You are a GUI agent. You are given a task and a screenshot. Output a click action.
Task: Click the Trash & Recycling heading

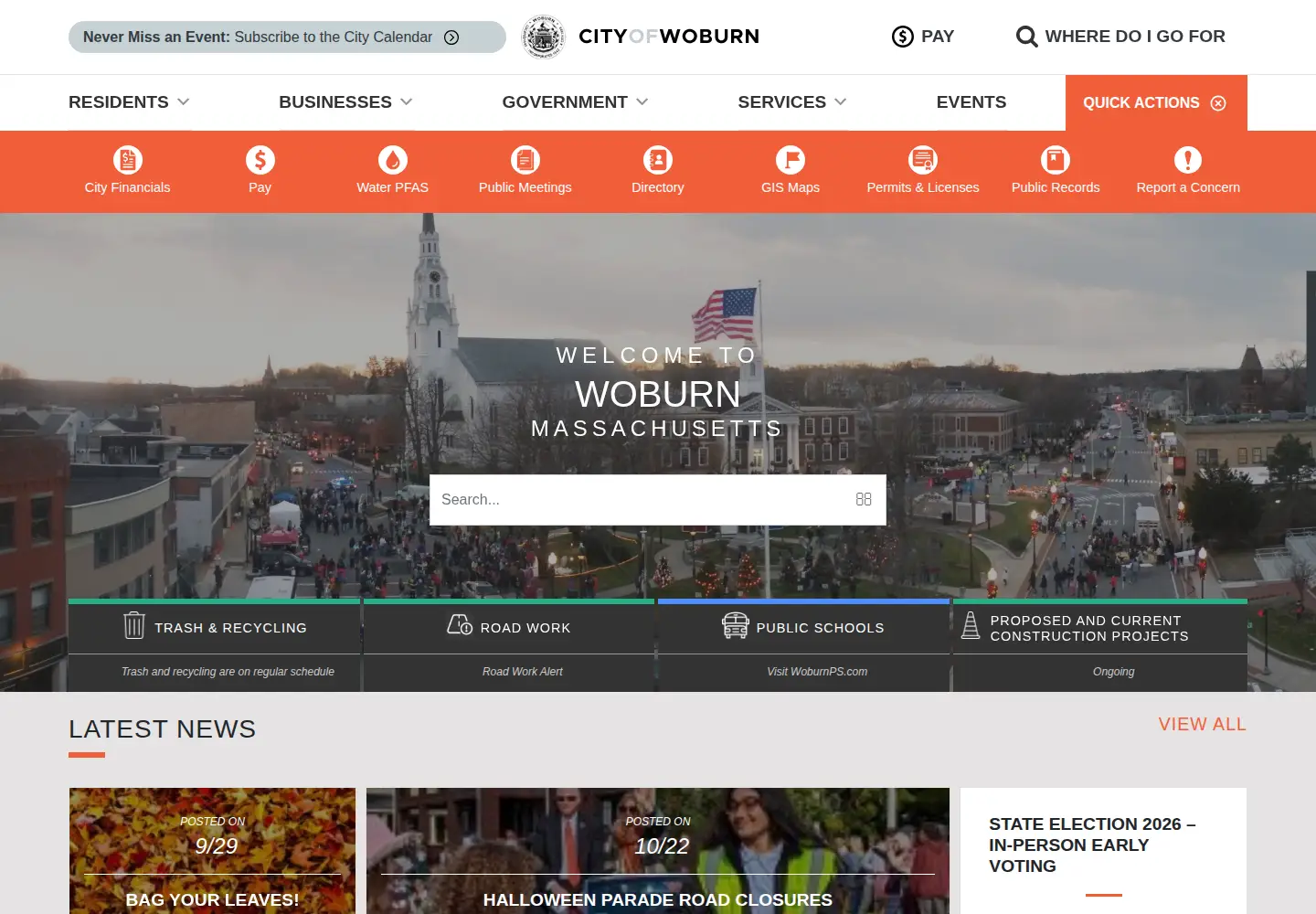(230, 628)
